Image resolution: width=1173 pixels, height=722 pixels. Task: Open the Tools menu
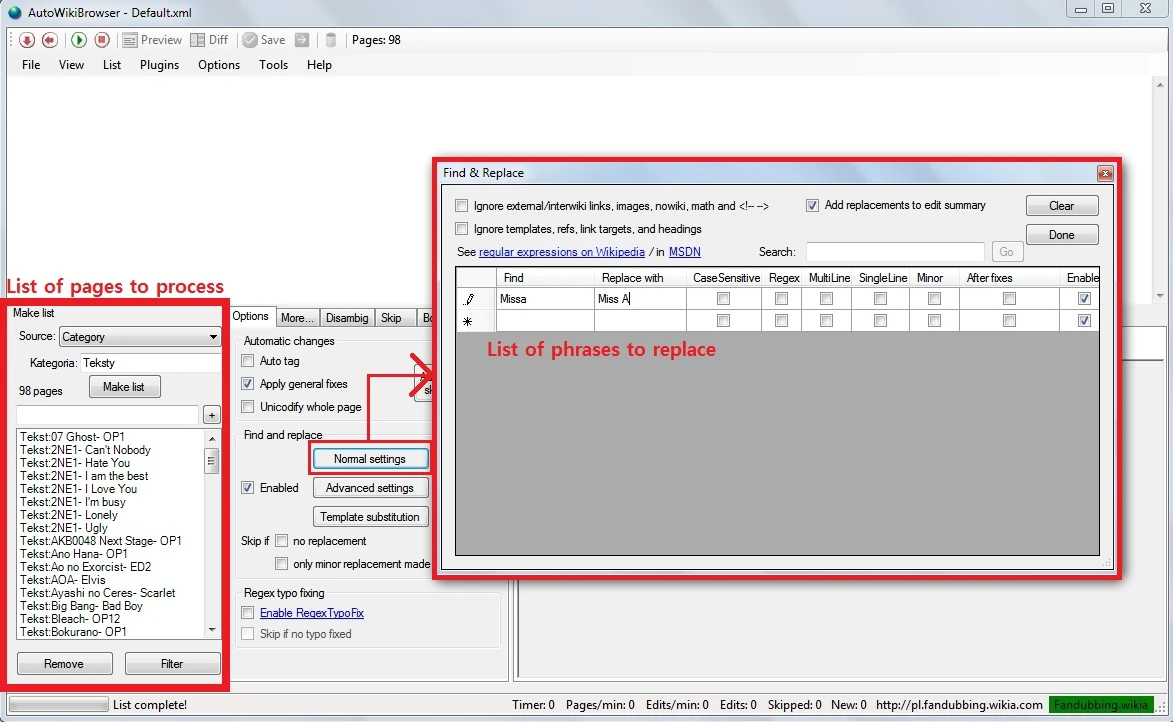273,65
